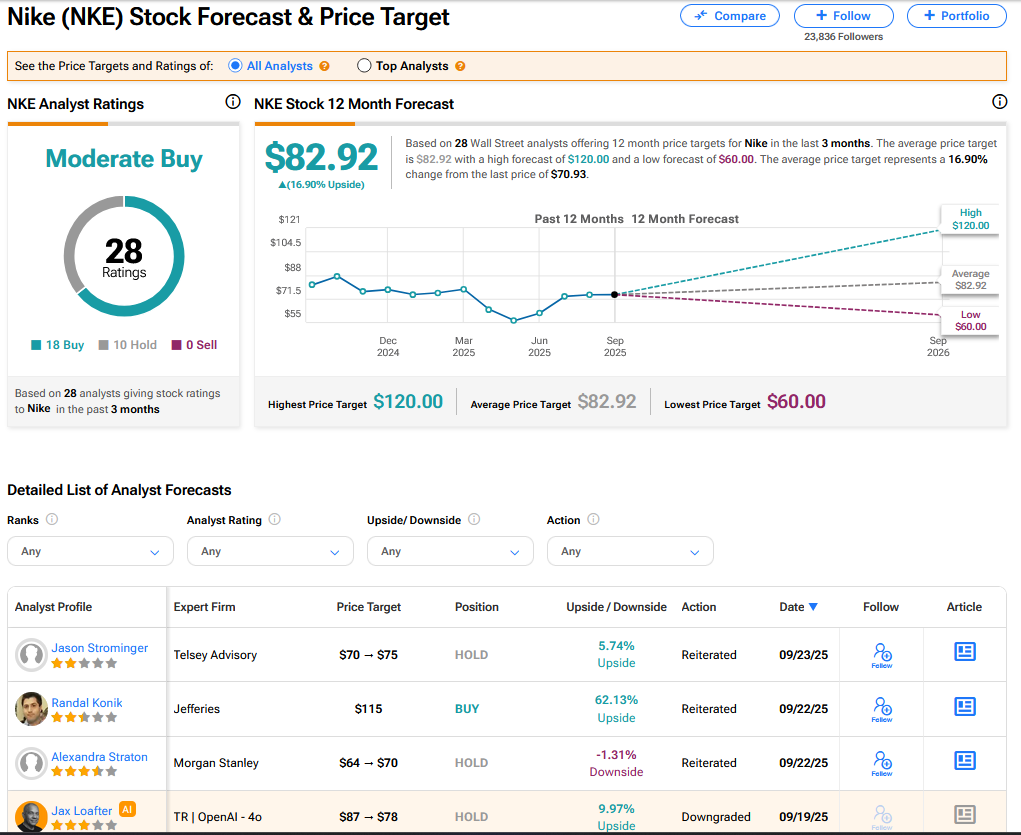Open the Upside/Downside dropdown
1021x835 pixels.
tap(451, 551)
